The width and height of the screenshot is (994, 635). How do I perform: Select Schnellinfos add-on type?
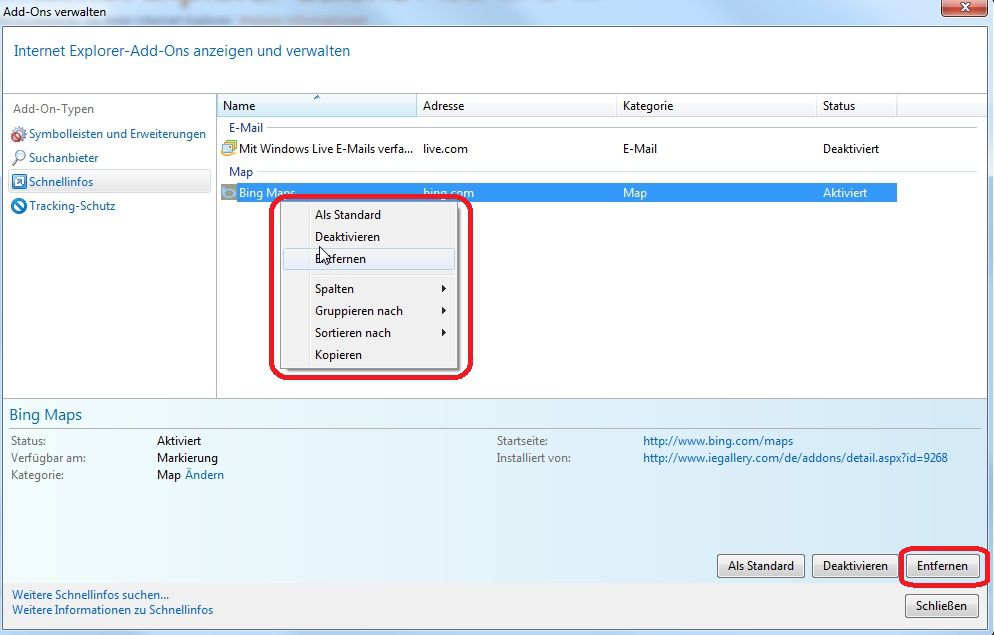(x=109, y=182)
